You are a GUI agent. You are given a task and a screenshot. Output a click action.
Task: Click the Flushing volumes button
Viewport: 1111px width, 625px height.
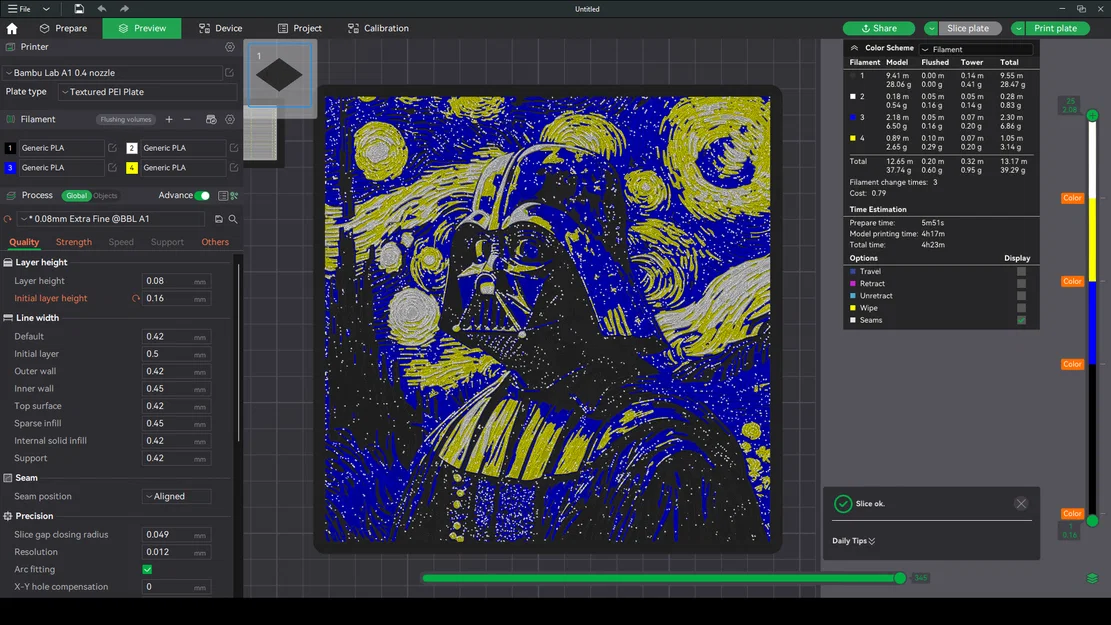coord(125,120)
